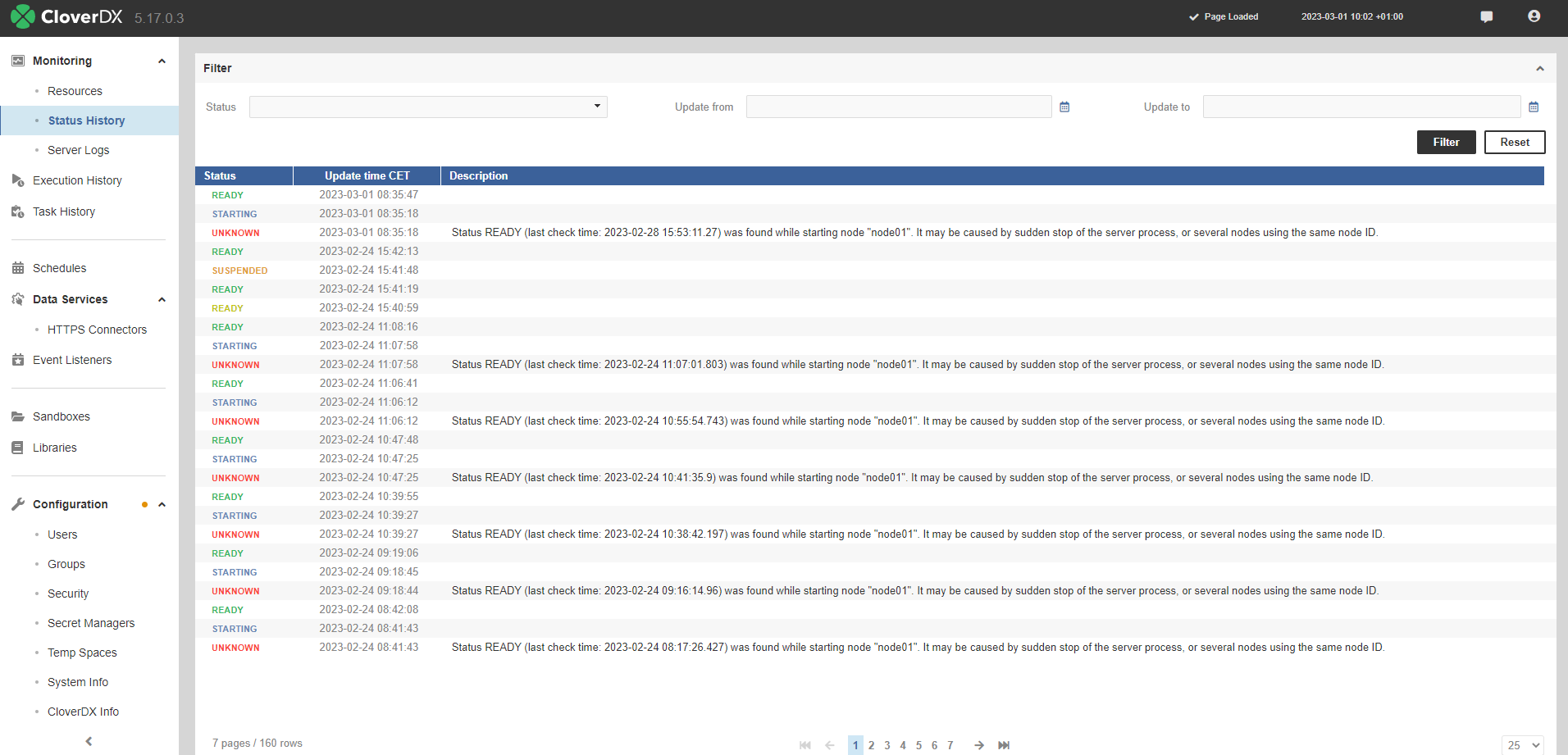Select READY row at 2023-03-01 08:35:47
1568x755 pixels.
(x=875, y=195)
